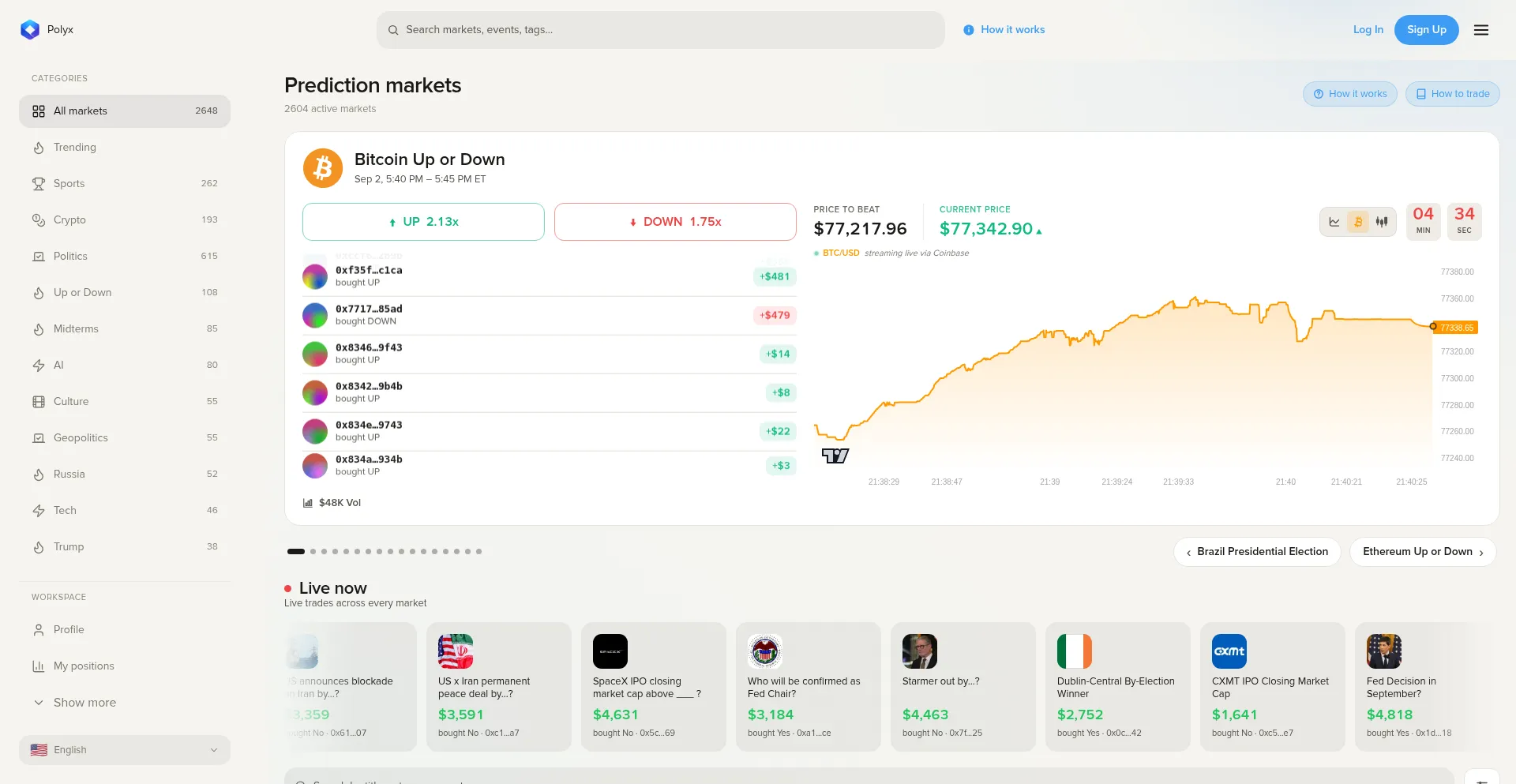The height and width of the screenshot is (784, 1516).
Task: Click avatar of trader 0x8342…9b4b
Action: [315, 392]
